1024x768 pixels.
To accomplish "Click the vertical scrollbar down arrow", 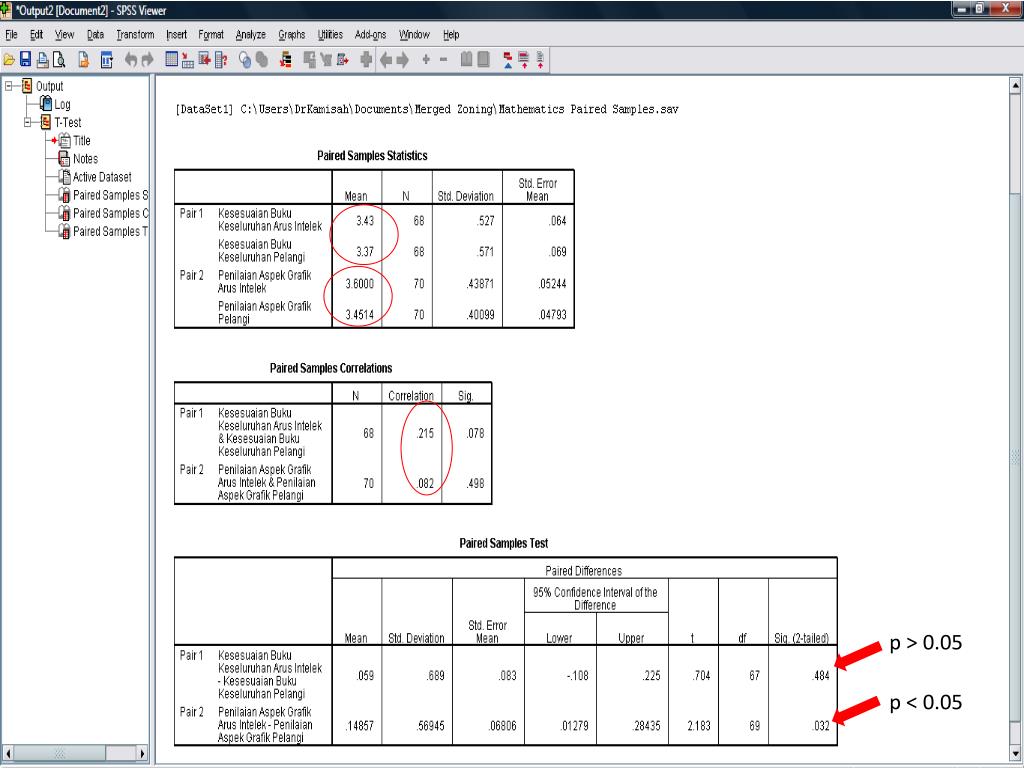I will click(x=1017, y=753).
